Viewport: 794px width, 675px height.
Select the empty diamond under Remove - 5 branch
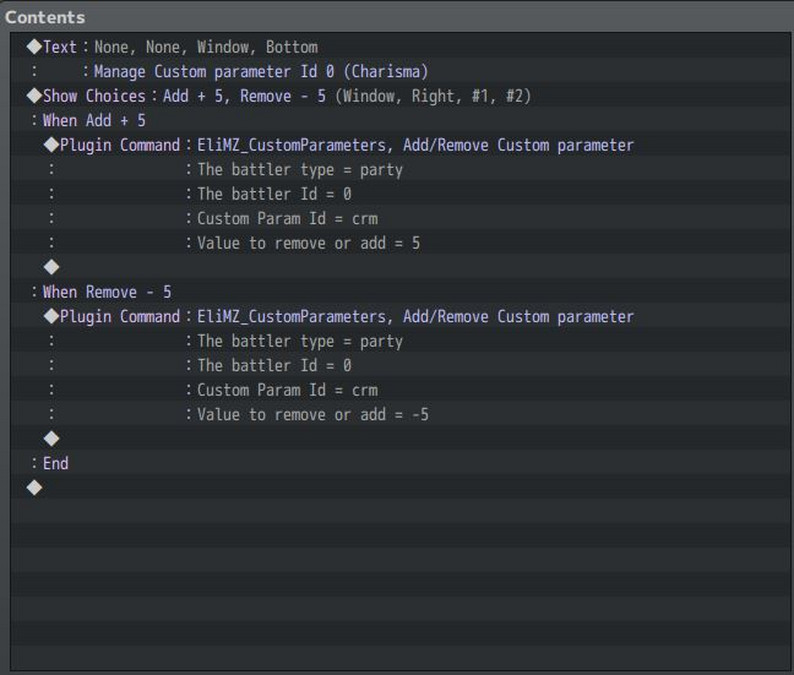[52, 439]
